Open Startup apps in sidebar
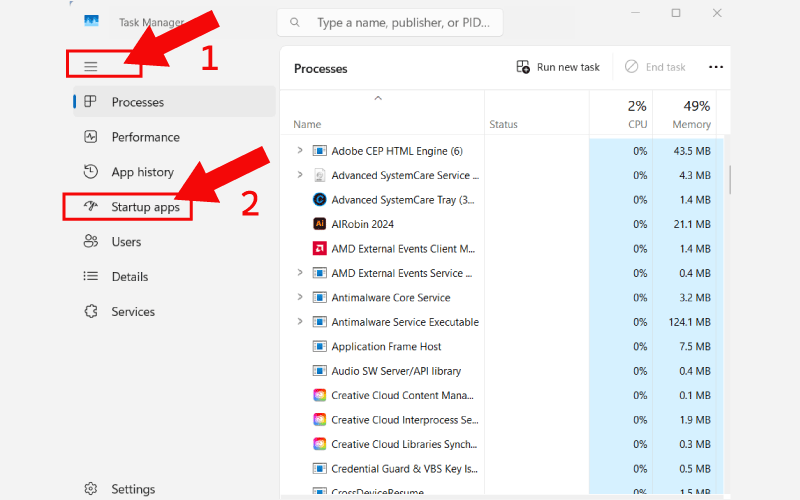Screen dimensions: 800x500 tap(145, 207)
